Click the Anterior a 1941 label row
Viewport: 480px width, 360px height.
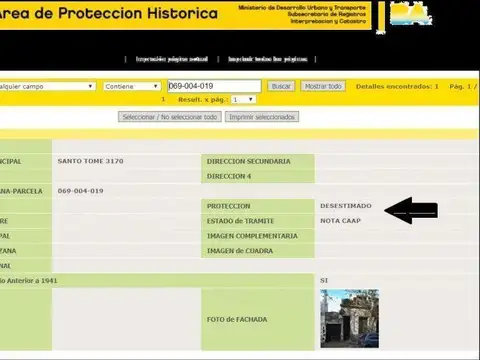157,281
